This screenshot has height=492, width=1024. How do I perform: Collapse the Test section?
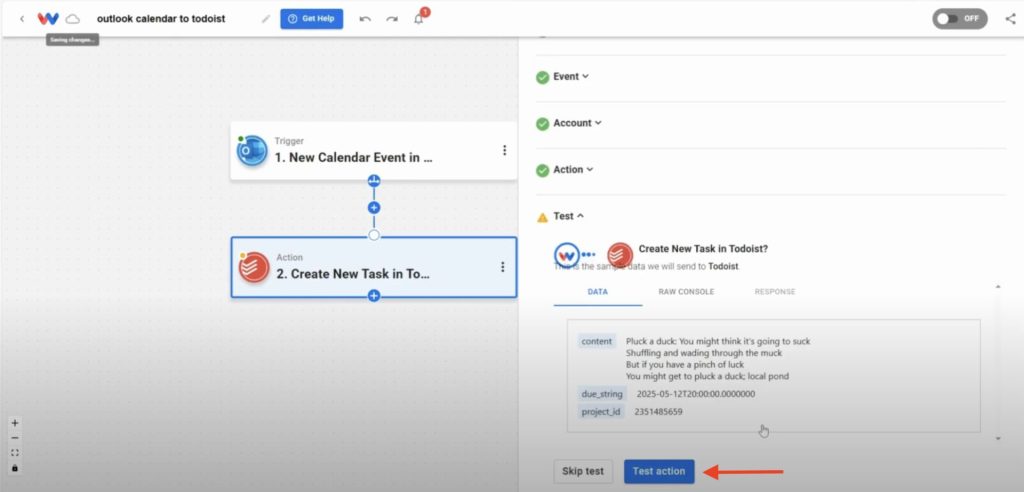pos(569,216)
